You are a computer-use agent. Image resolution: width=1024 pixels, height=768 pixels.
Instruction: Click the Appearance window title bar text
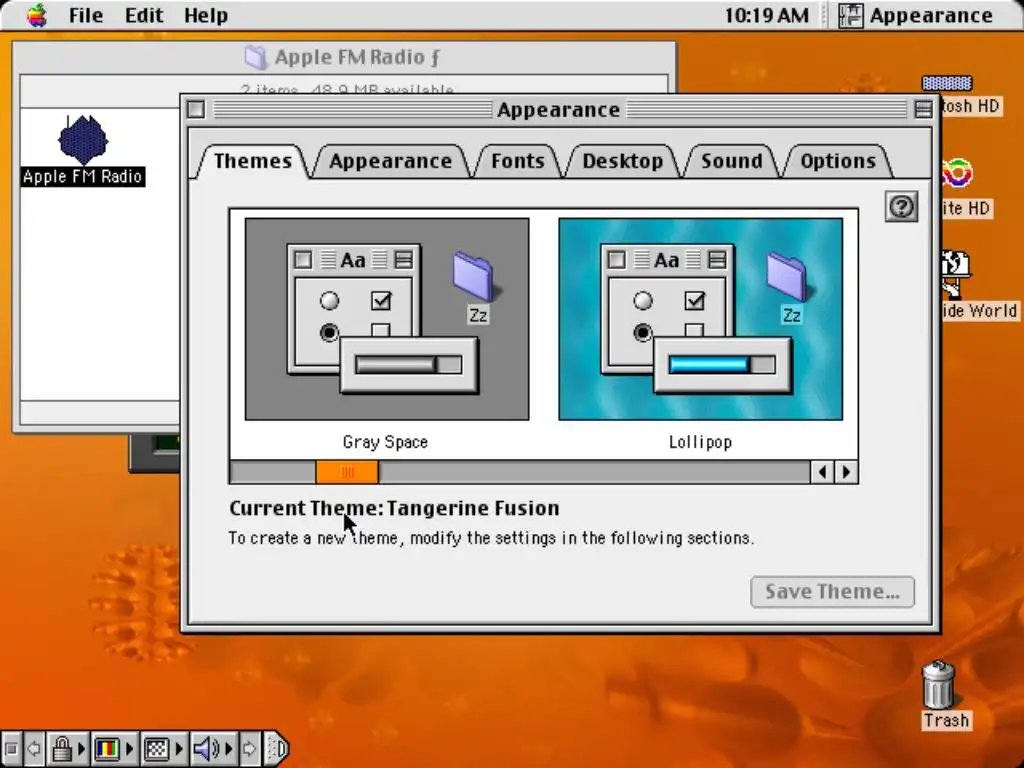[x=558, y=110]
